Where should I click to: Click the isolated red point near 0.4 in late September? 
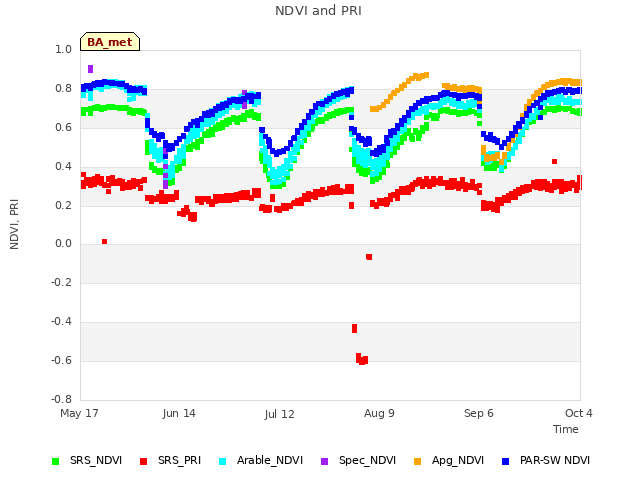(554, 162)
